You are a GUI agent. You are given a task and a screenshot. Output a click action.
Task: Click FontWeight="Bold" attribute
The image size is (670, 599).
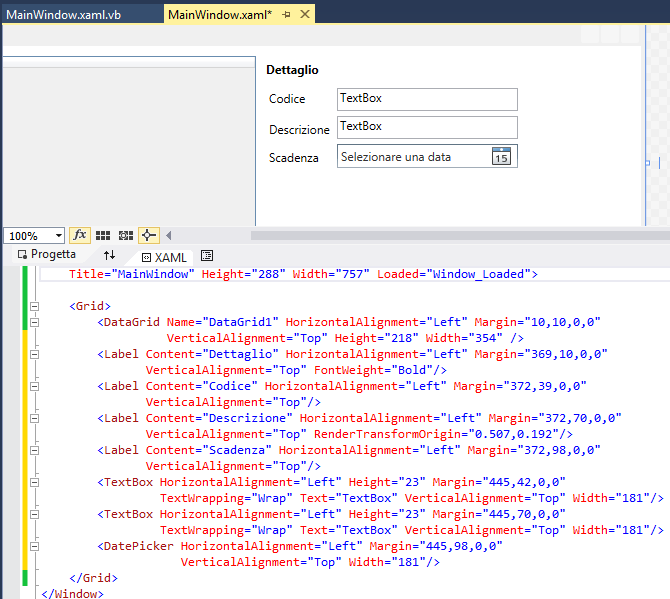coord(373,370)
